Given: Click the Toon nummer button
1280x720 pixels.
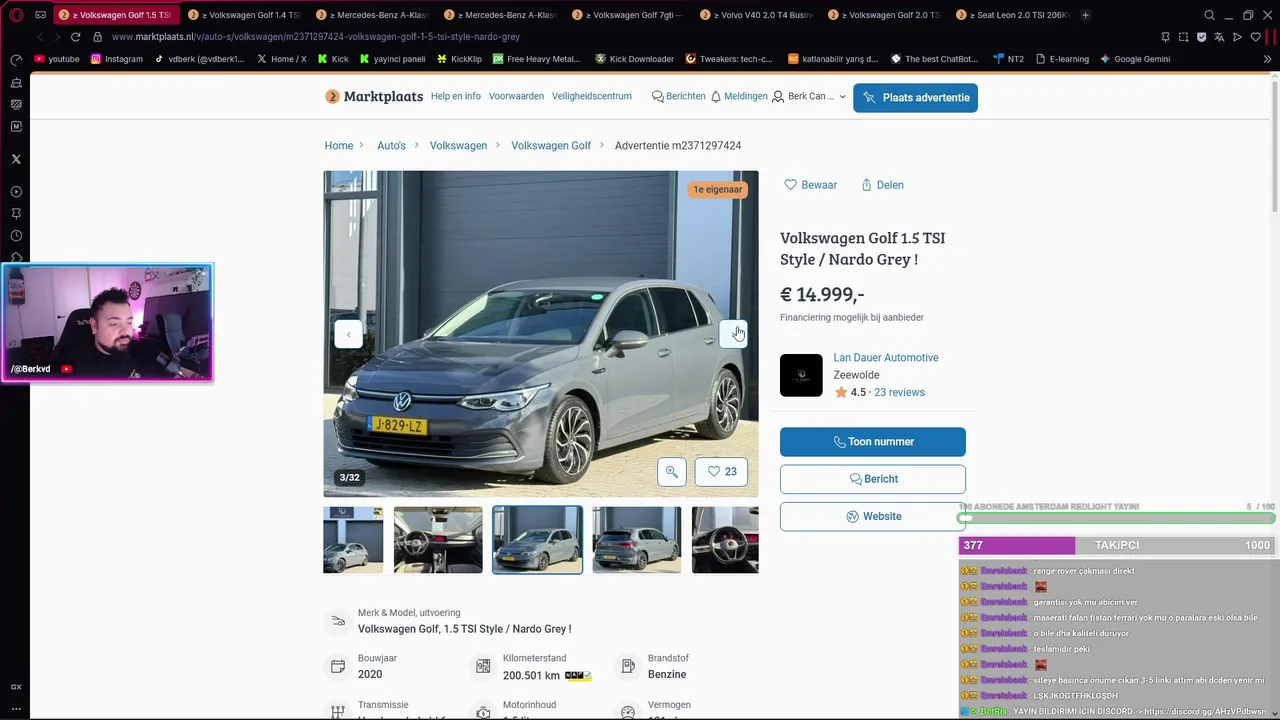Looking at the screenshot, I should click(873, 442).
